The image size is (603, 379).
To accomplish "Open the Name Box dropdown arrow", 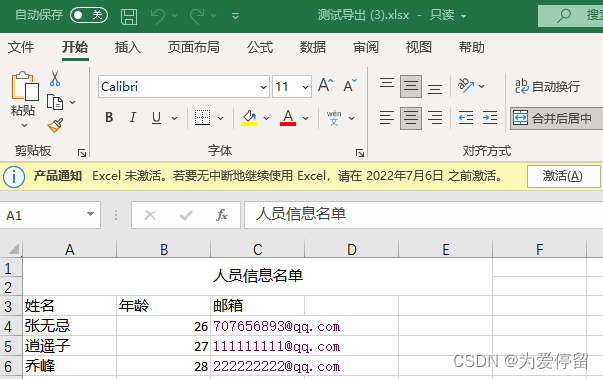I will [90, 214].
